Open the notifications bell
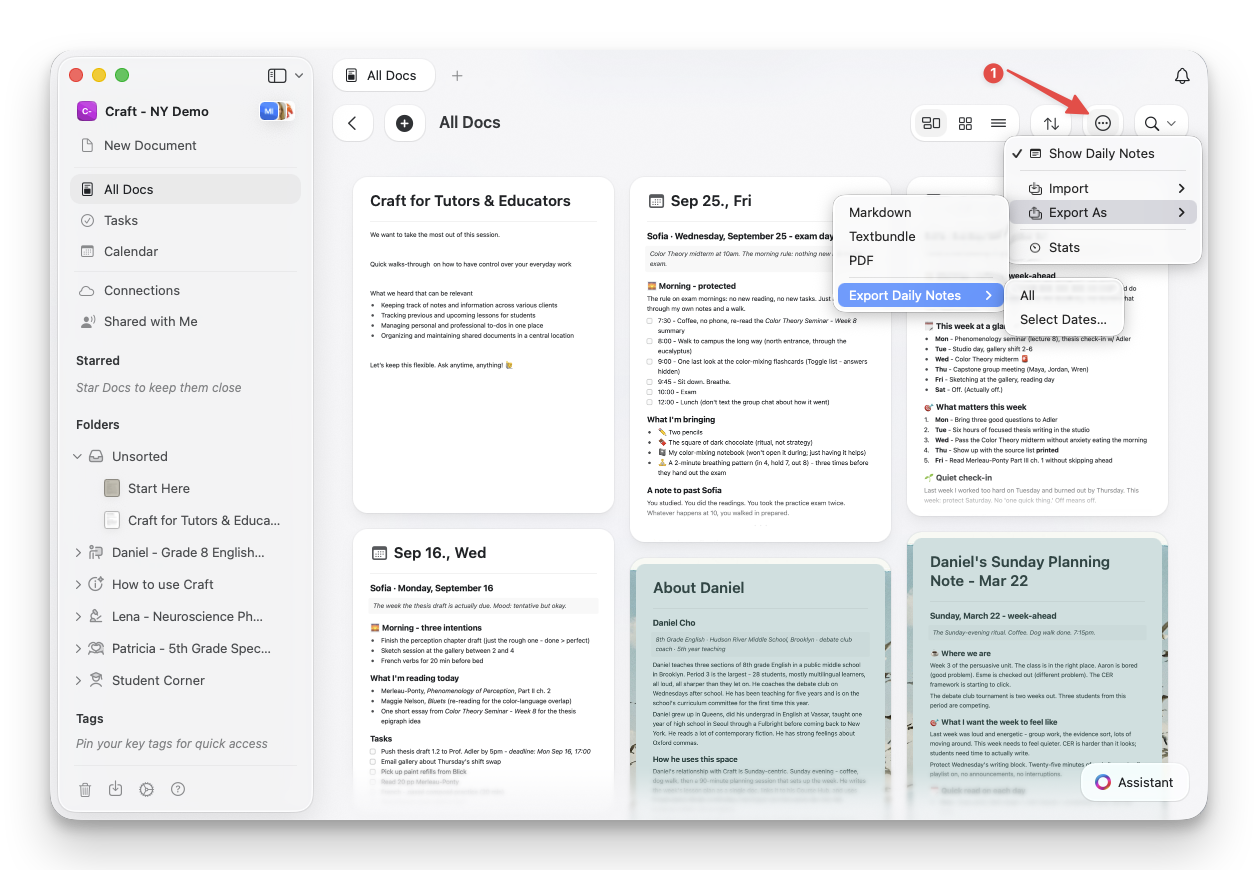The height and width of the screenshot is (870, 1258). (1182, 76)
